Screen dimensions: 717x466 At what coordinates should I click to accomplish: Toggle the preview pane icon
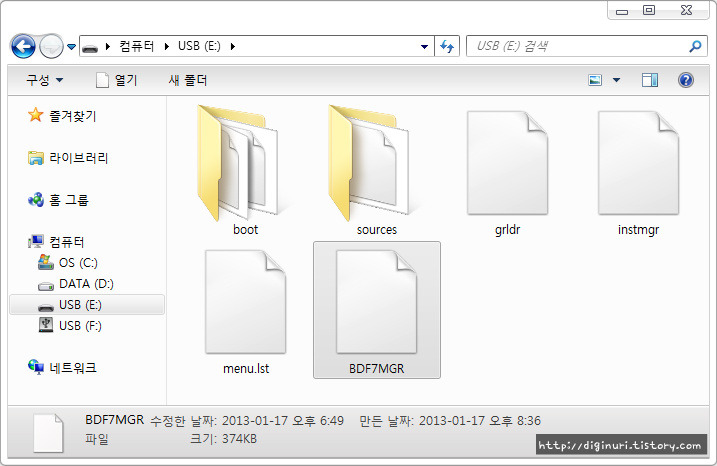pos(650,80)
